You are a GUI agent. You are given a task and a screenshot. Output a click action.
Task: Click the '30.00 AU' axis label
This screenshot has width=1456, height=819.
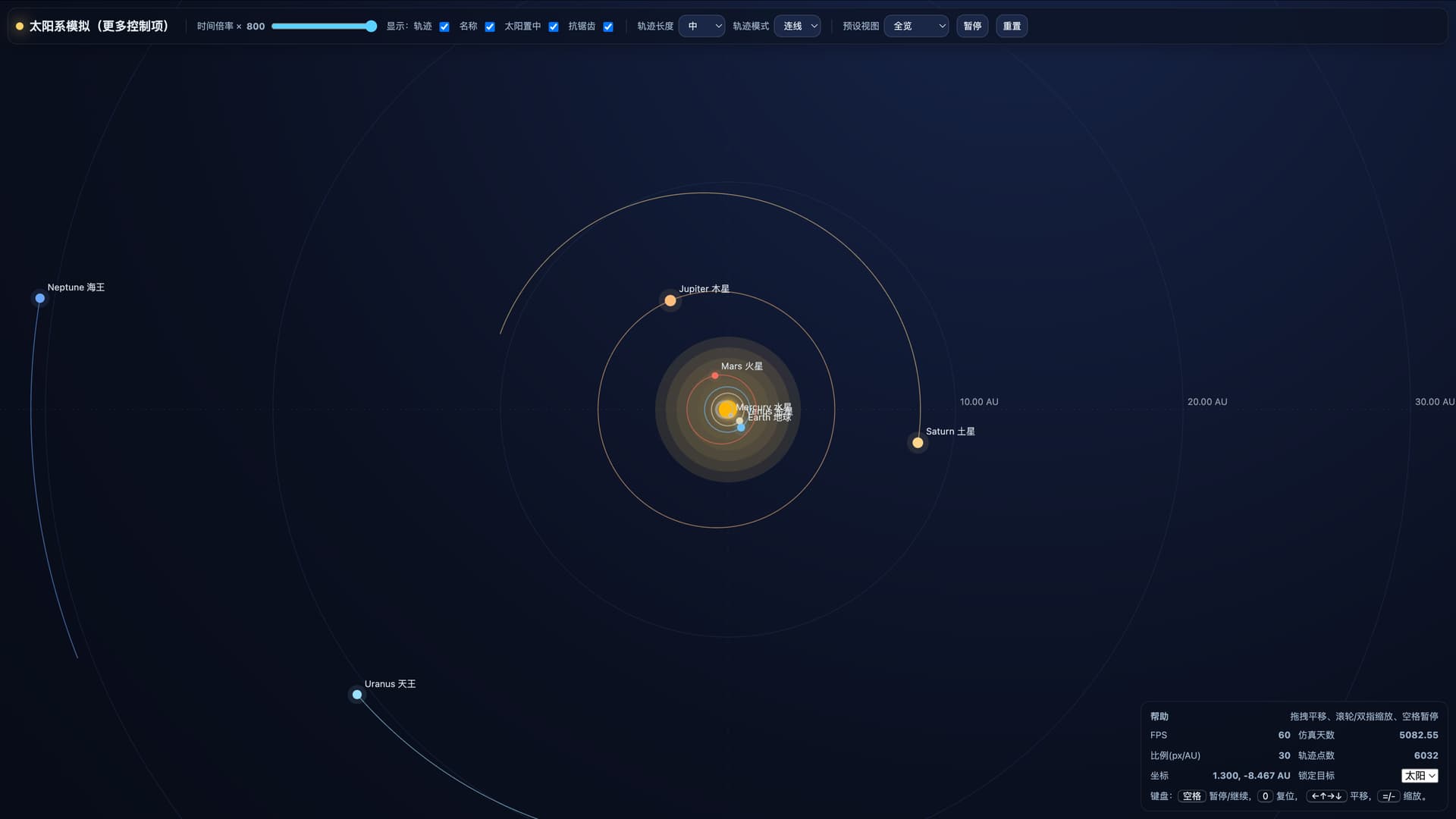(x=1435, y=402)
